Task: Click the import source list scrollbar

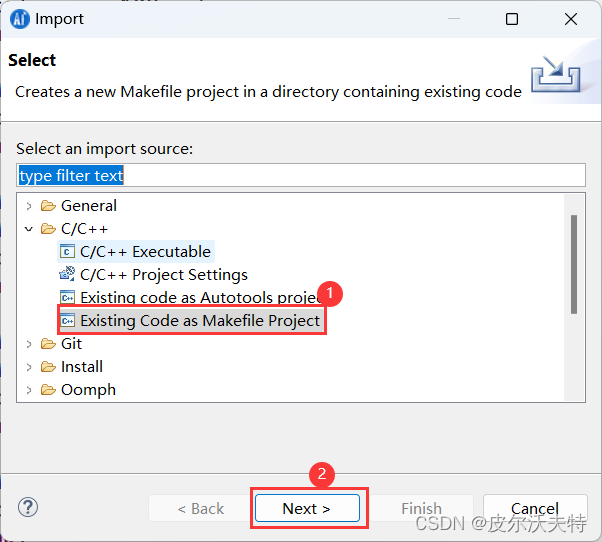Action: 574,264
